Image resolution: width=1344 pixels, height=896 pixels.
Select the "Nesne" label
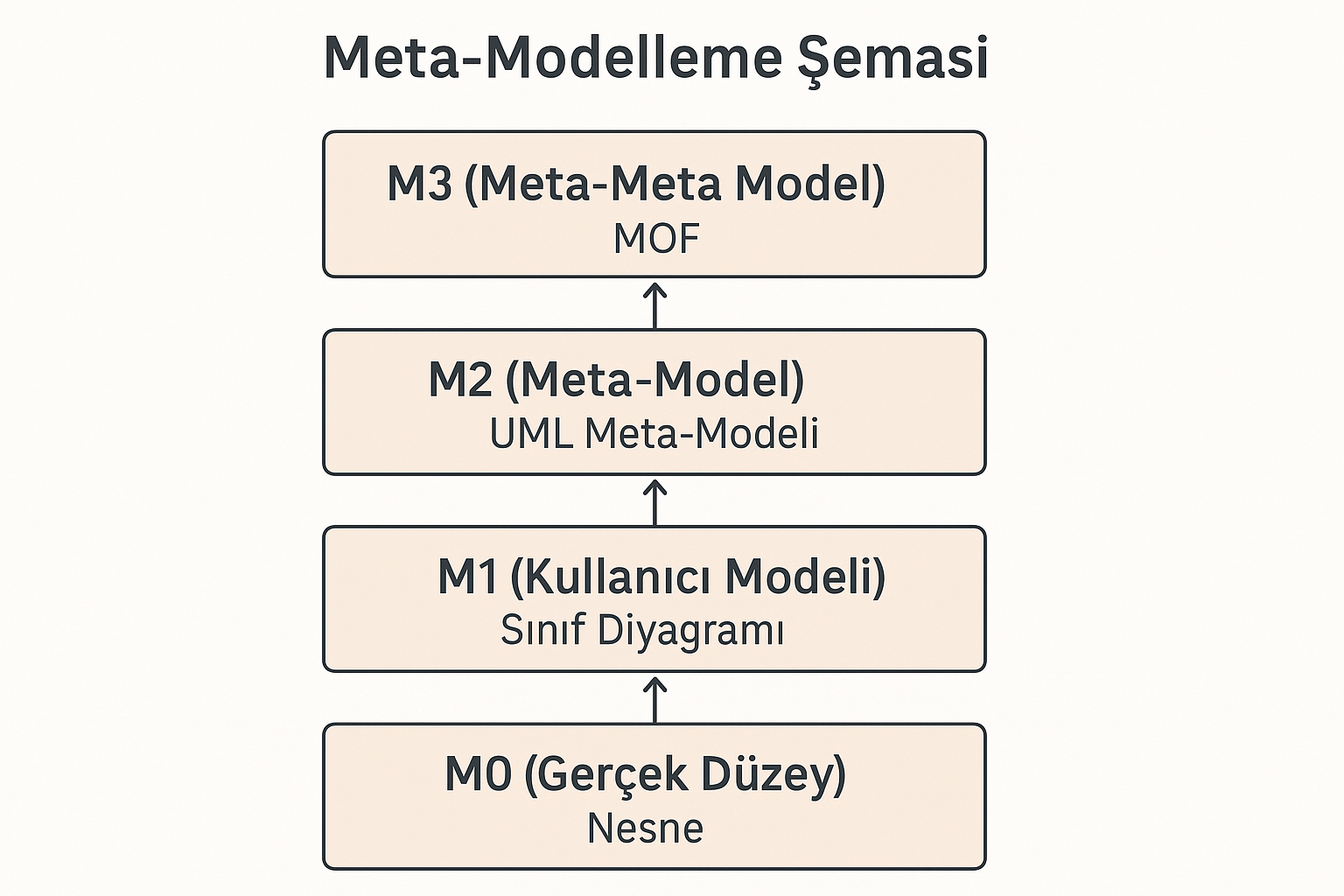[645, 829]
